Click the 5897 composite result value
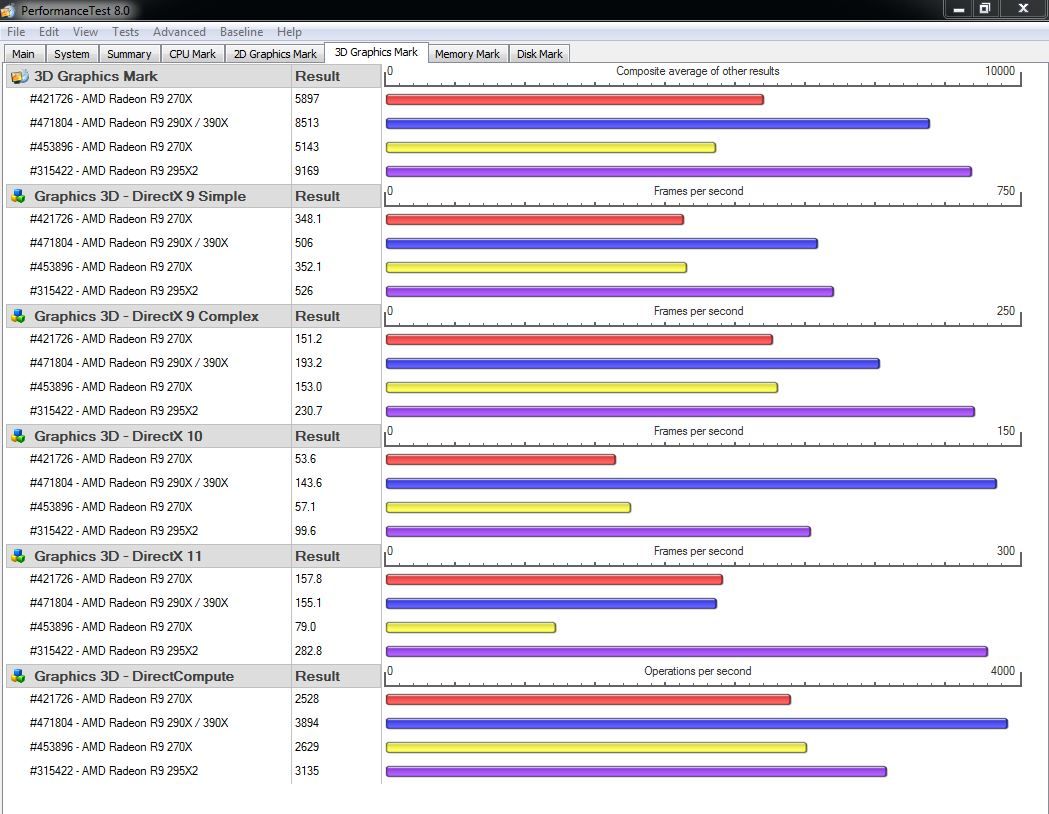The width and height of the screenshot is (1049, 814). 307,99
